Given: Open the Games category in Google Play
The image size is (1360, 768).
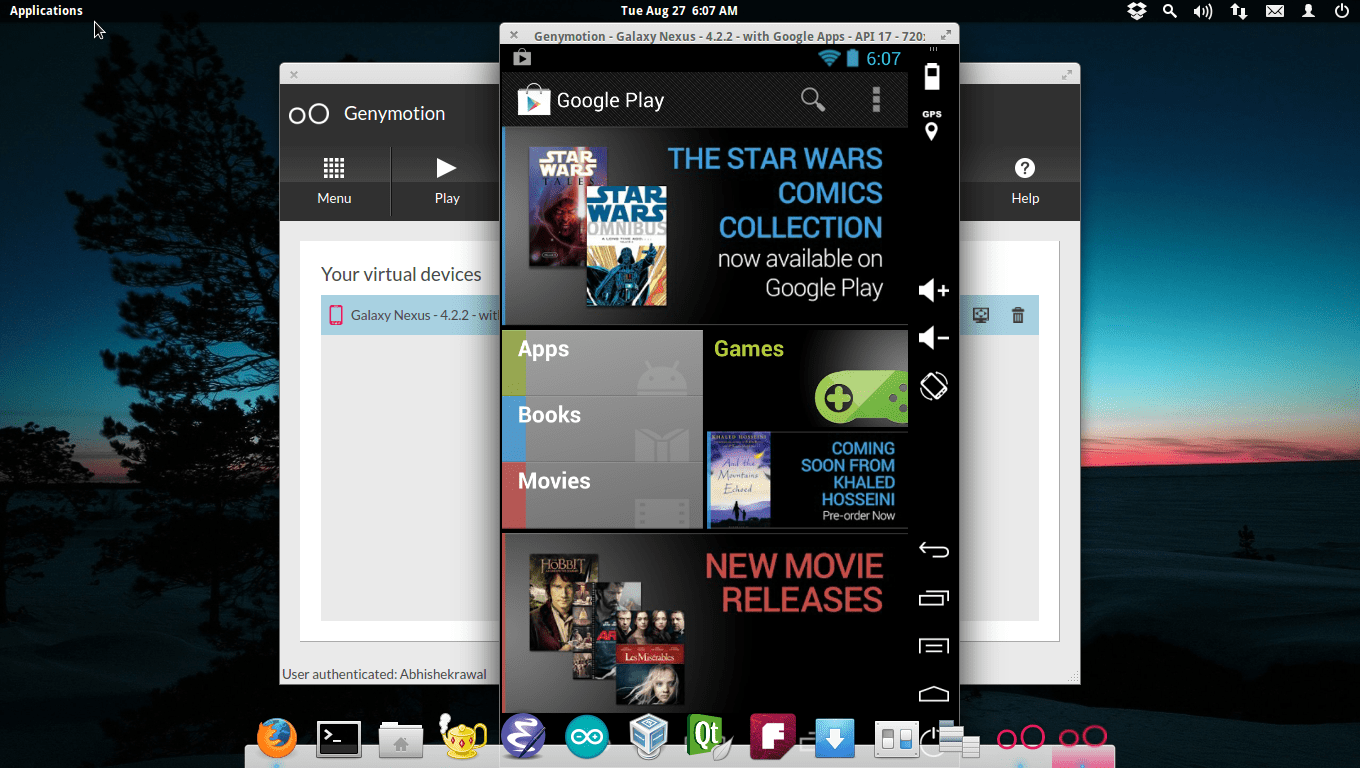Looking at the screenshot, I should (x=806, y=380).
